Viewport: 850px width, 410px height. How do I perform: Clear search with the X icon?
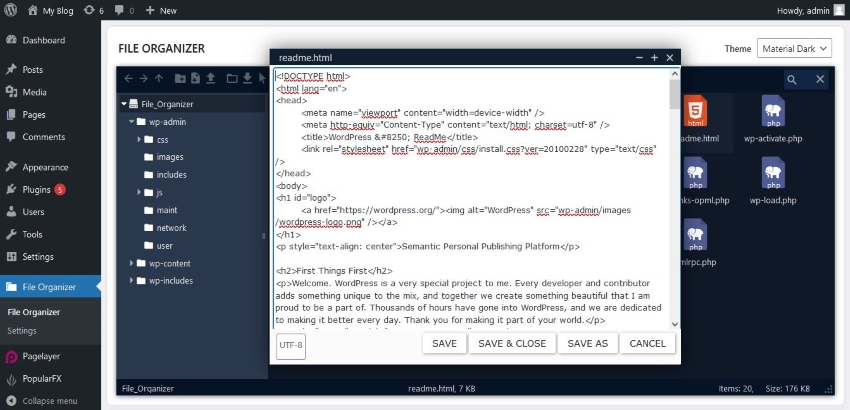(820, 80)
